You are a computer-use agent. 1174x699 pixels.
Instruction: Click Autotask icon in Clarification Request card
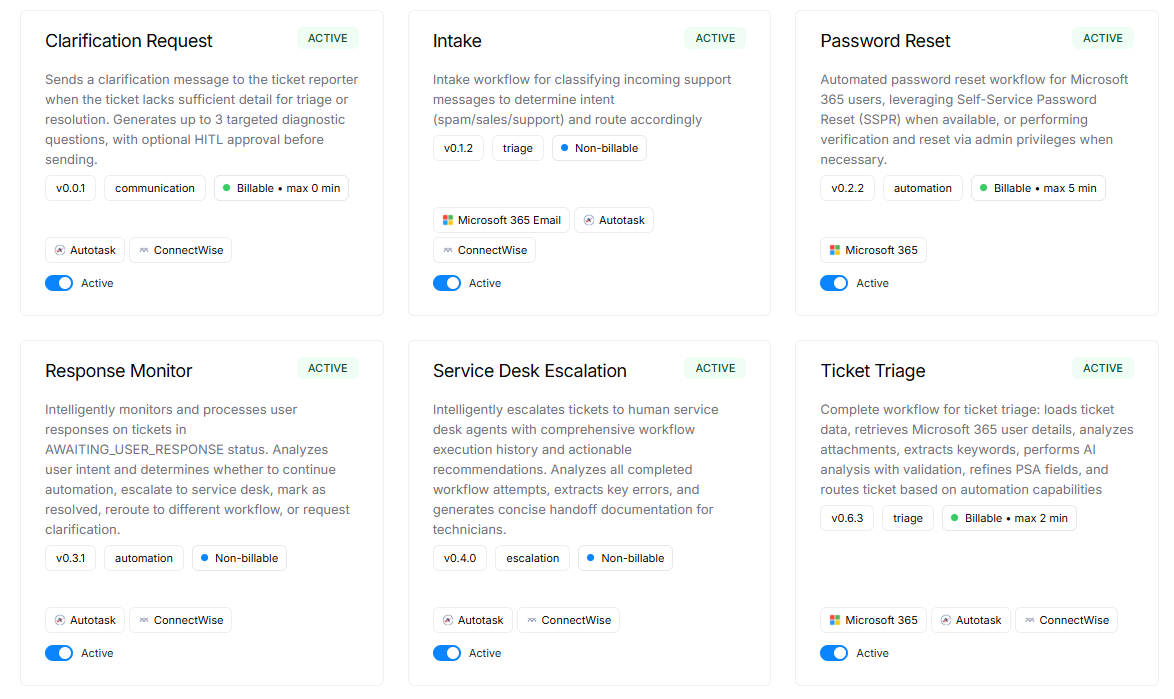60,250
